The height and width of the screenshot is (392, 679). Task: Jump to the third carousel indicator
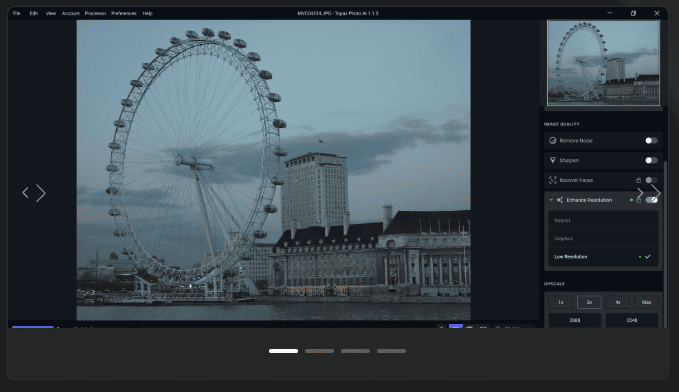click(x=355, y=351)
